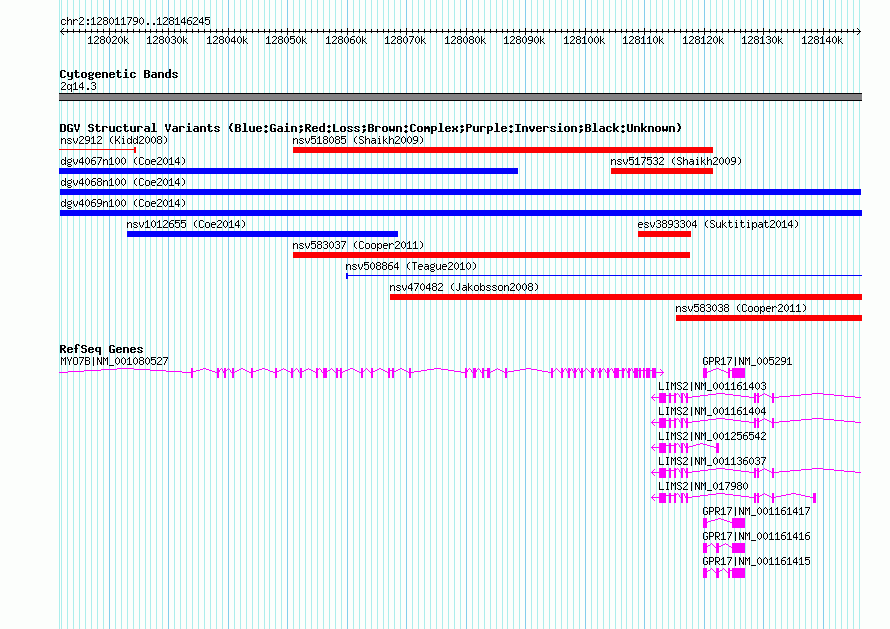Screen dimensions: 890x629
Task: Select the DGV Structural Variants track title
Action: [370, 128]
